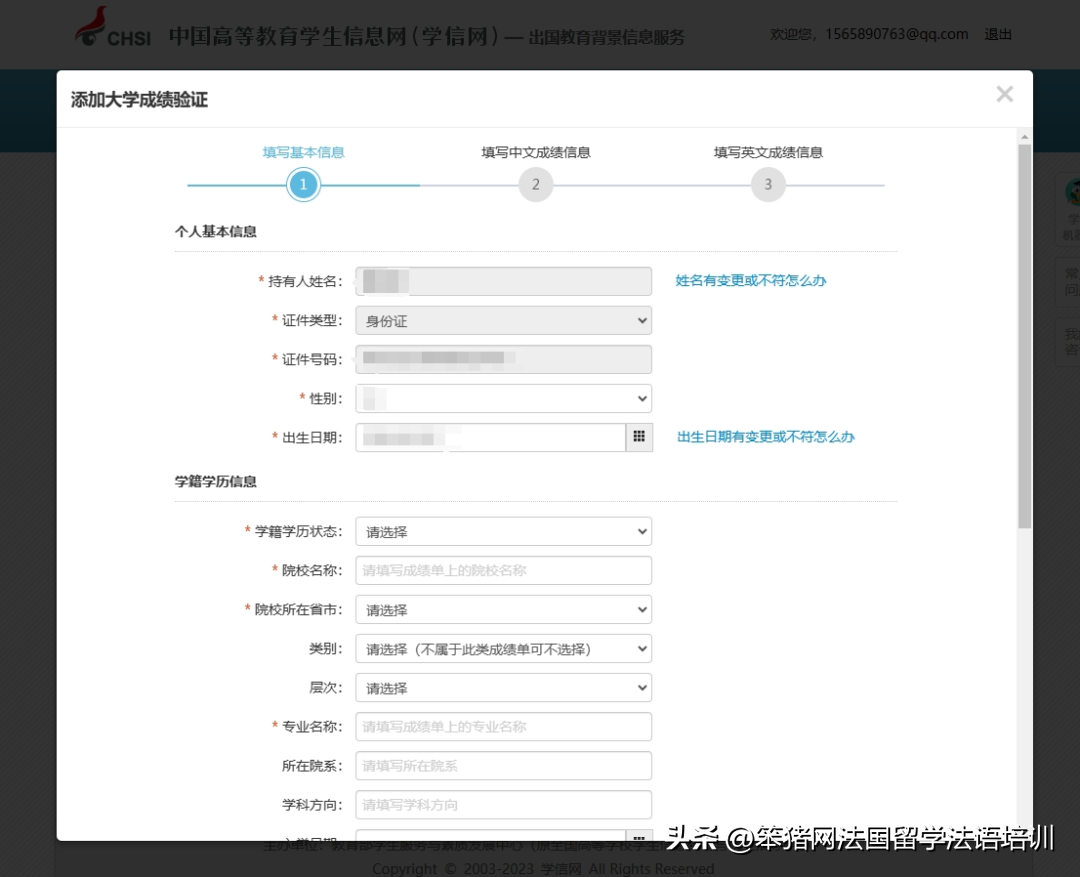
Task: Click 退出 to log out
Action: pos(998,34)
